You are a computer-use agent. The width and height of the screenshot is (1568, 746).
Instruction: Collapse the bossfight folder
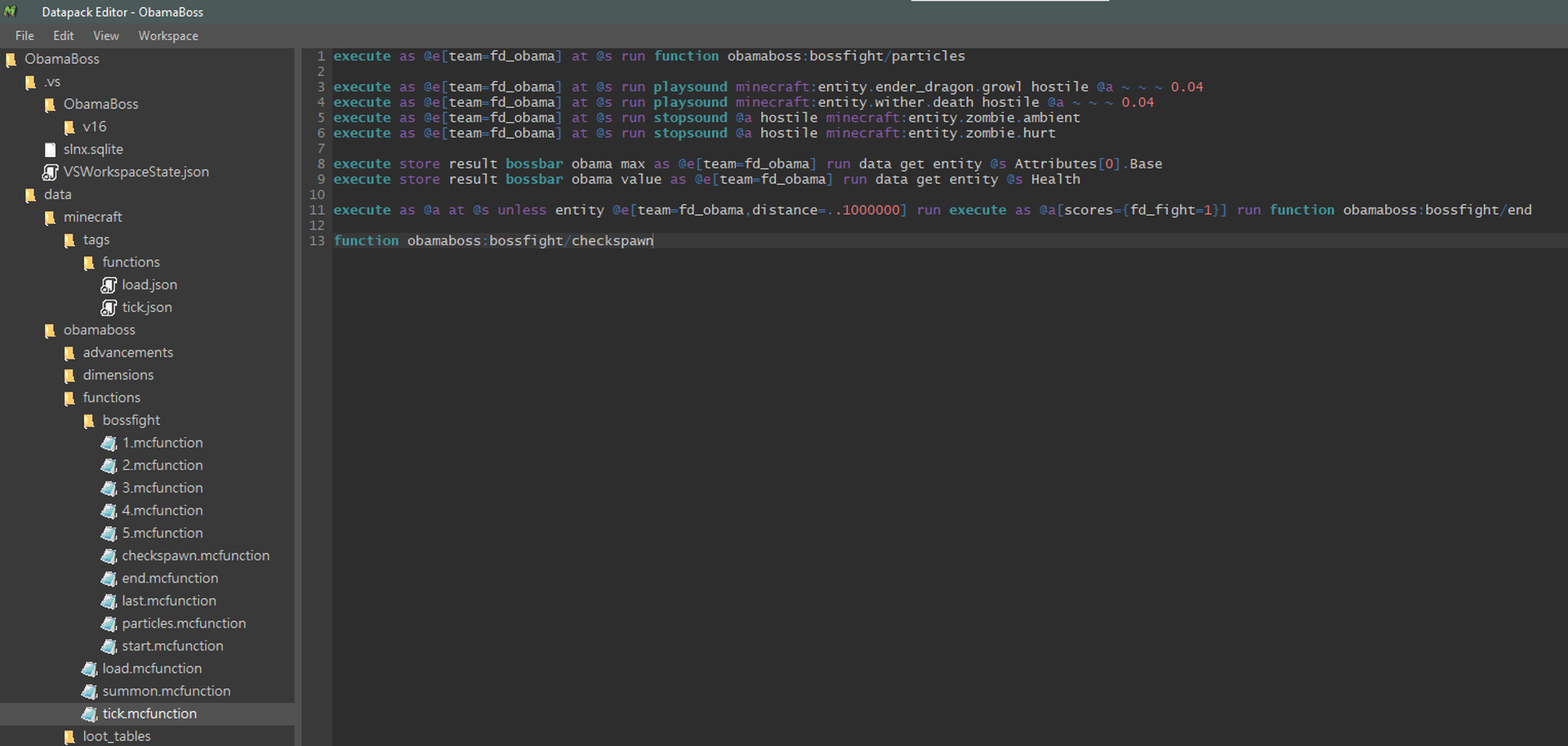[x=131, y=420]
